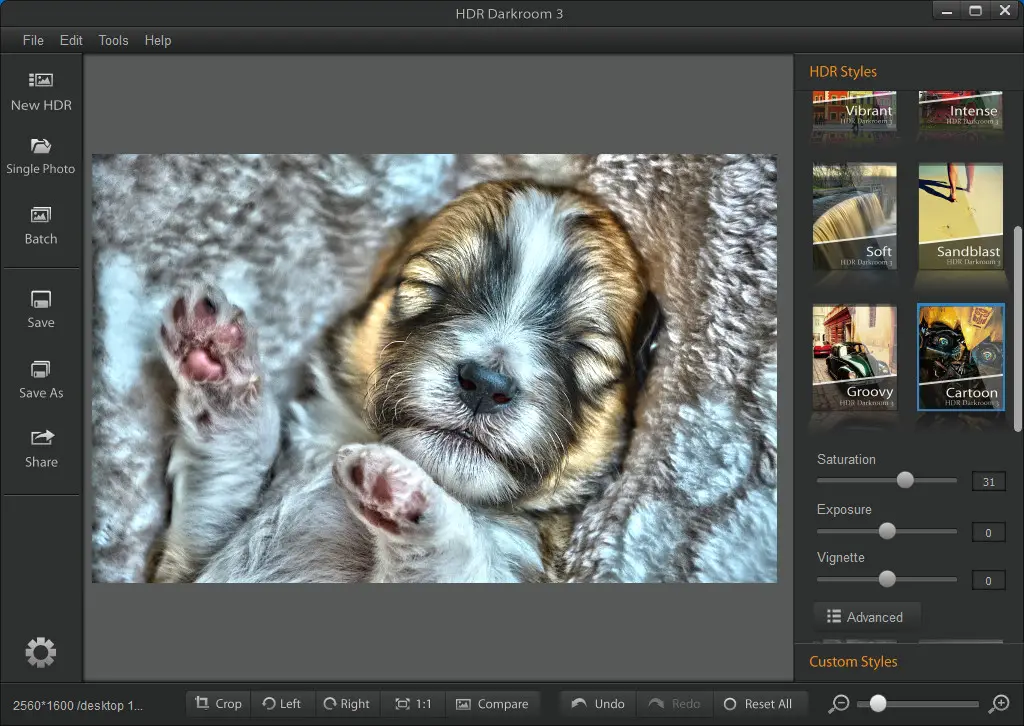Activate the Crop tool
1024x726 pixels.
coord(218,704)
